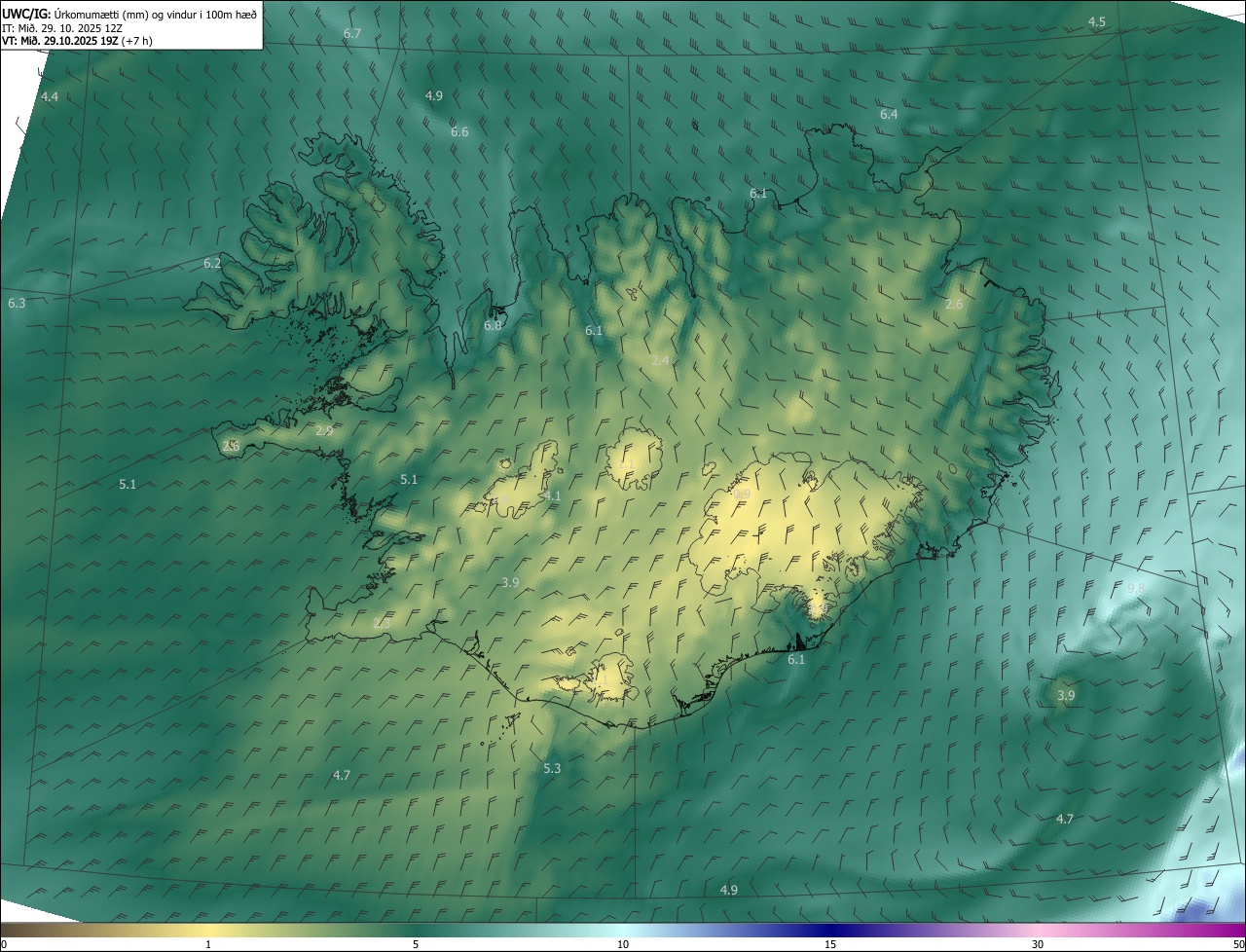1246x952 pixels.
Task: Click the colorbar tick label 10
Action: click(623, 944)
